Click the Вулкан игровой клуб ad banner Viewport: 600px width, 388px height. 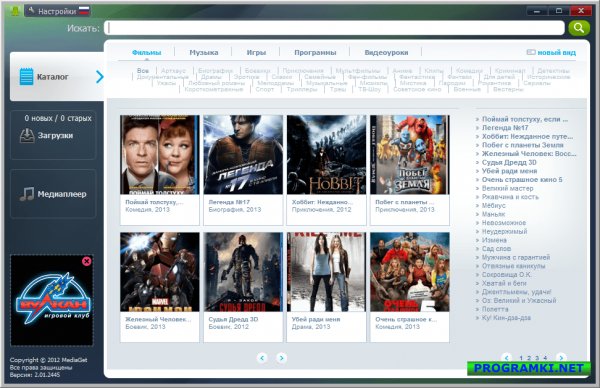(52, 300)
